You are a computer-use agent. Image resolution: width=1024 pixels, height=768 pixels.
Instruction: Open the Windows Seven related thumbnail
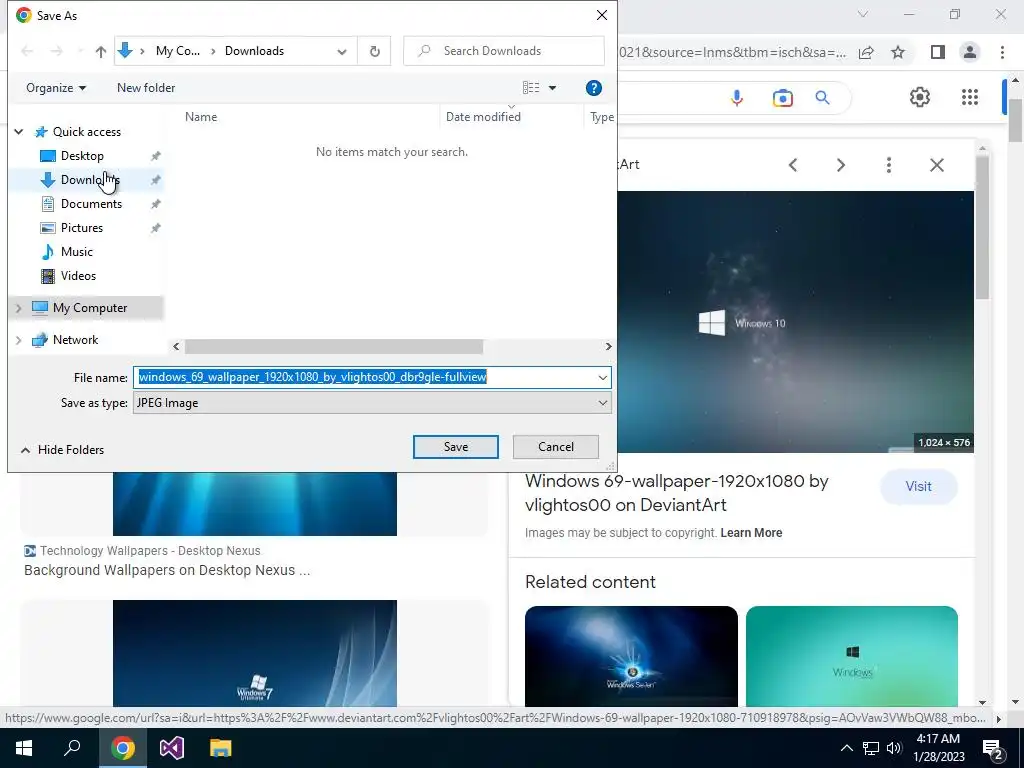[631, 656]
